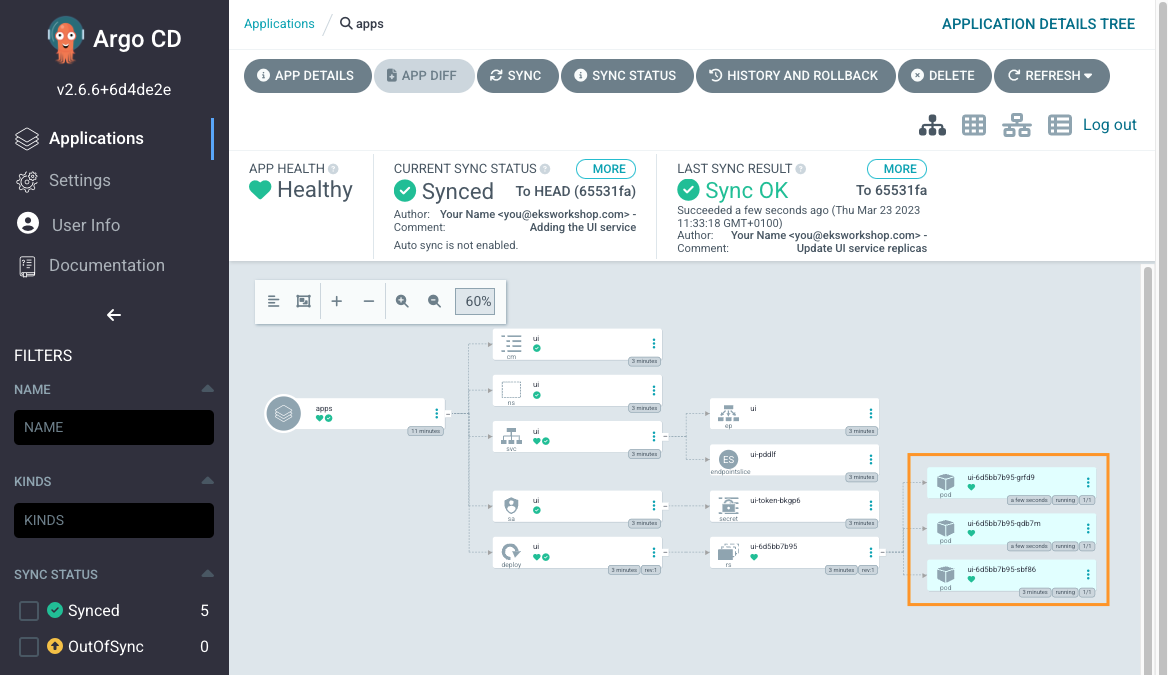Collapse the NAME filter section

[x=207, y=389]
